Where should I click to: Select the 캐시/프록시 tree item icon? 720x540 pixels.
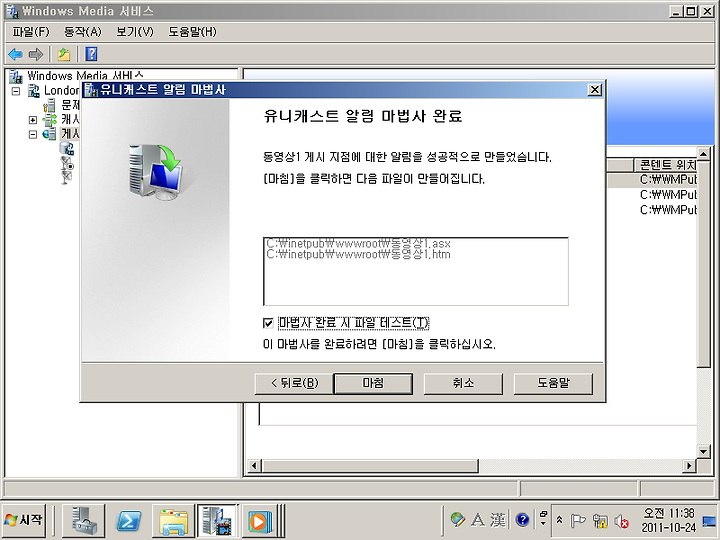coord(49,120)
